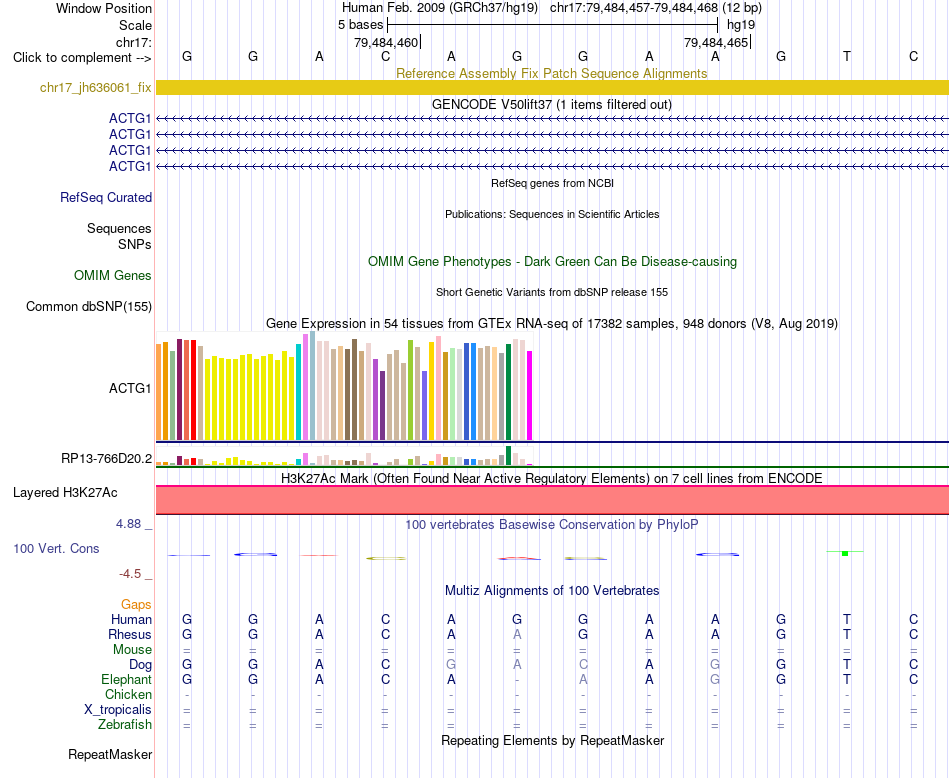Click the Chicken species label
Image resolution: width=950 pixels, height=778 pixels.
click(128, 694)
